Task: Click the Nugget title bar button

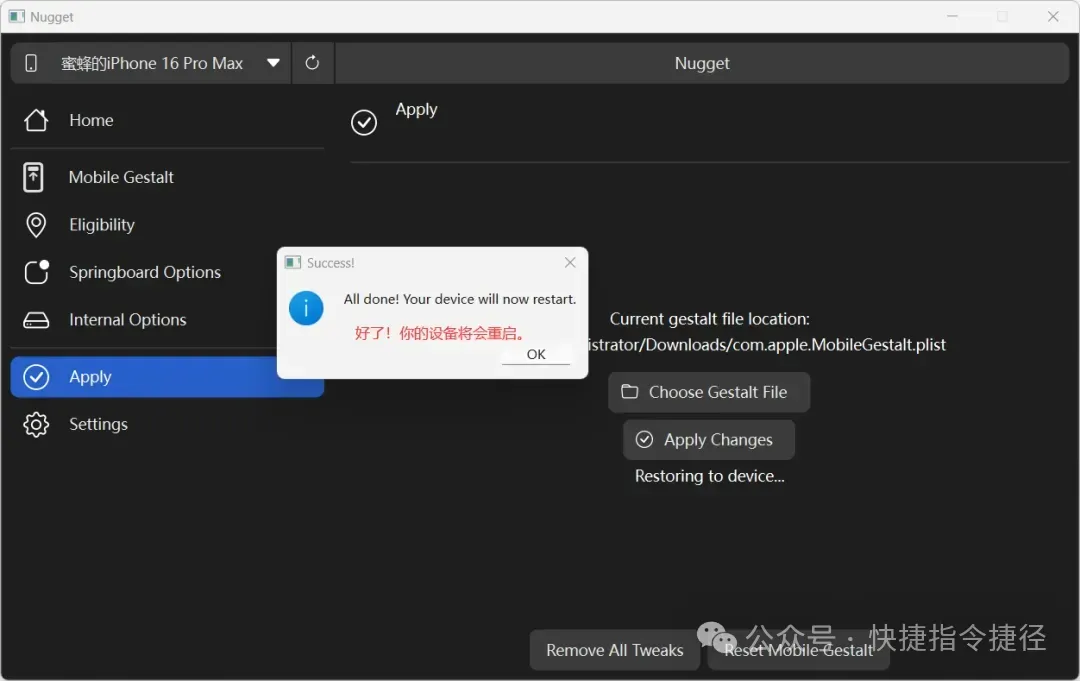Action: coord(702,63)
